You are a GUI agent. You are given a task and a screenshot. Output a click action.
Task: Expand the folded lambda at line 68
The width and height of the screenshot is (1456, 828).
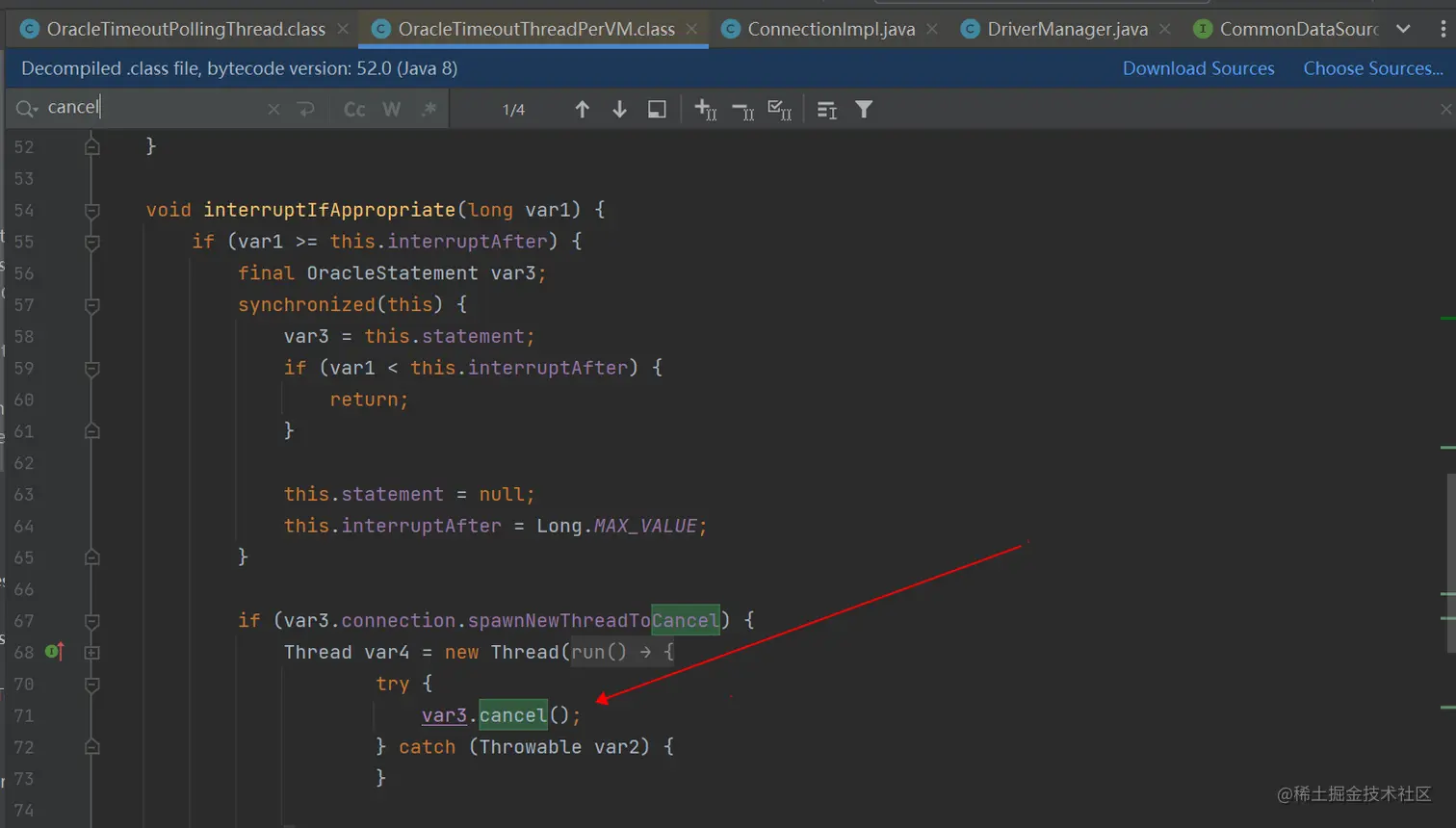tap(91, 653)
